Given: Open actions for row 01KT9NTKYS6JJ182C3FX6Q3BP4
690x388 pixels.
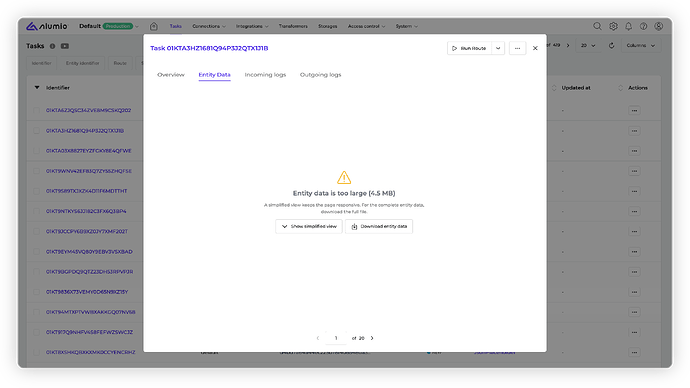Looking at the screenshot, I should click(x=634, y=211).
